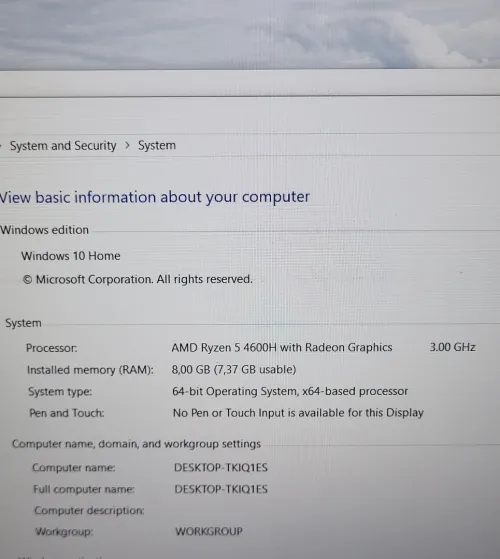500x559 pixels.
Task: Select the AMD Ryzen 5 4600H value
Action: (282, 348)
